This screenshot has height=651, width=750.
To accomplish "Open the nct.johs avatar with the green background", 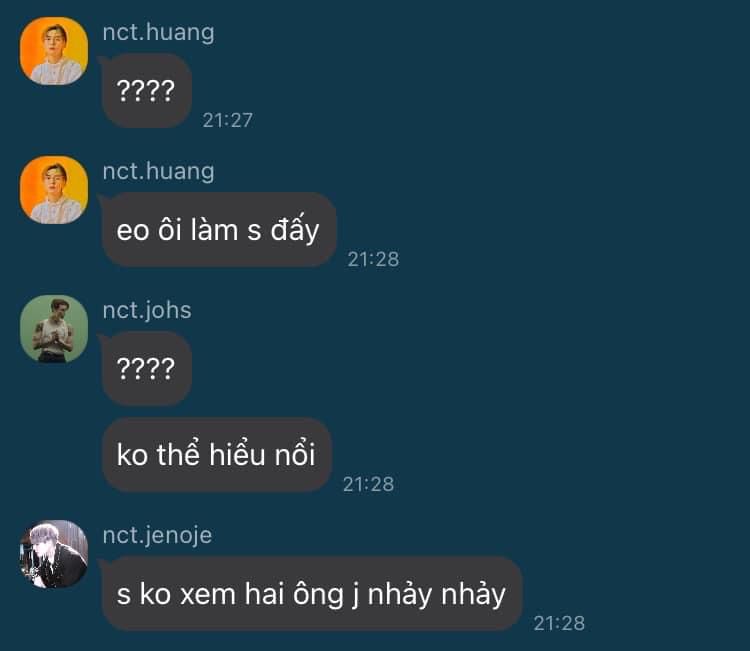I will tap(54, 329).
